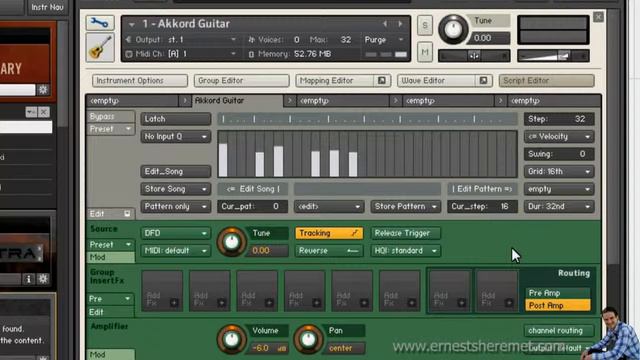Toggle the Latch button
Viewport: 640px width, 360px height.
[176, 119]
